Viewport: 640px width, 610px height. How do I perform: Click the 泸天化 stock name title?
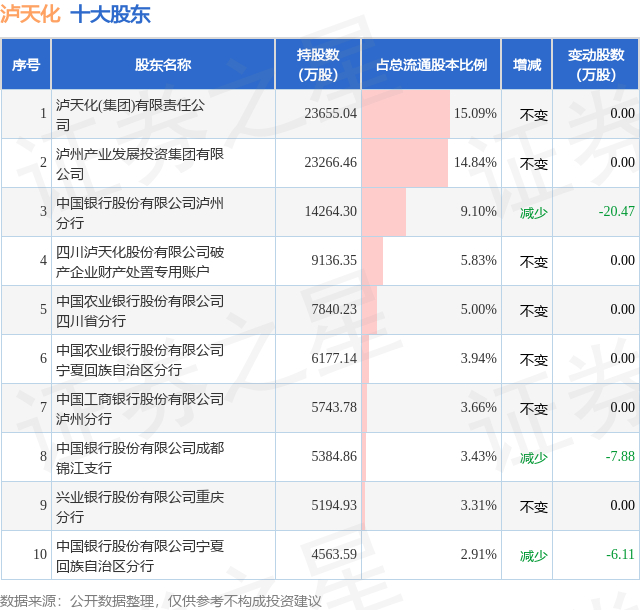pyautogui.click(x=31, y=15)
